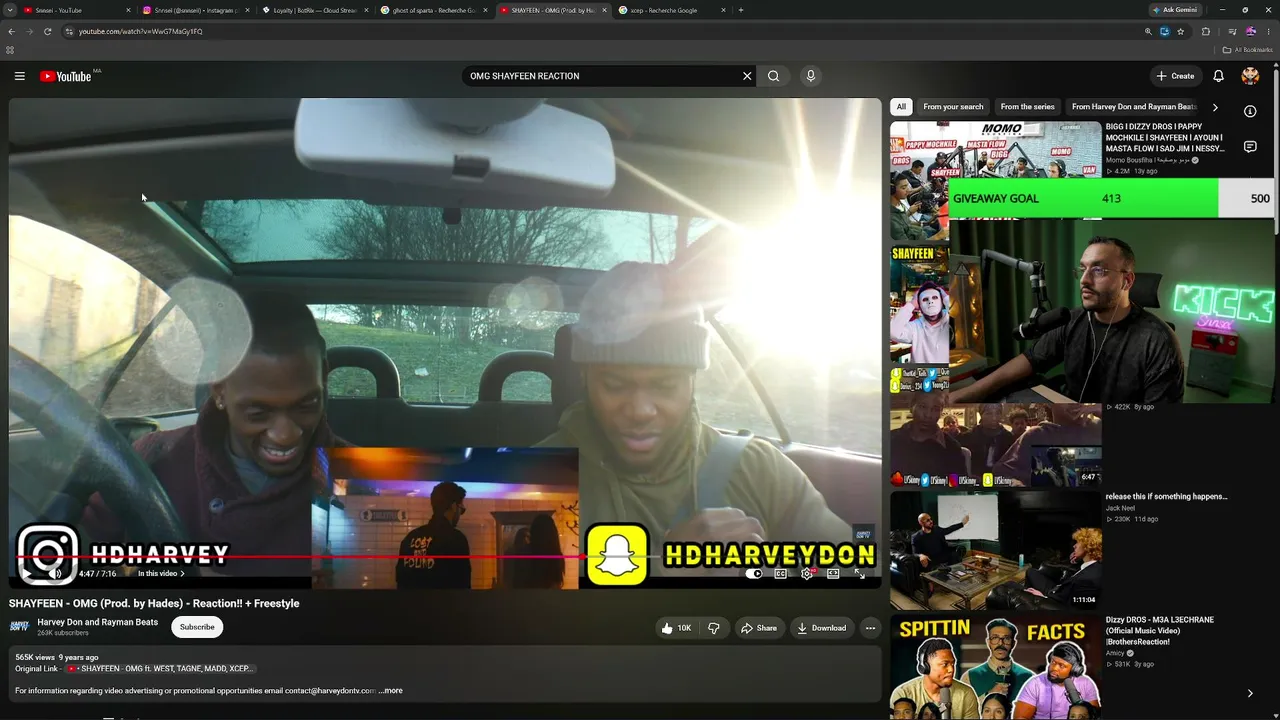Image resolution: width=1280 pixels, height=720 pixels.
Task: Open the original SHAYFEEN - OMG video link
Action: pos(160,669)
